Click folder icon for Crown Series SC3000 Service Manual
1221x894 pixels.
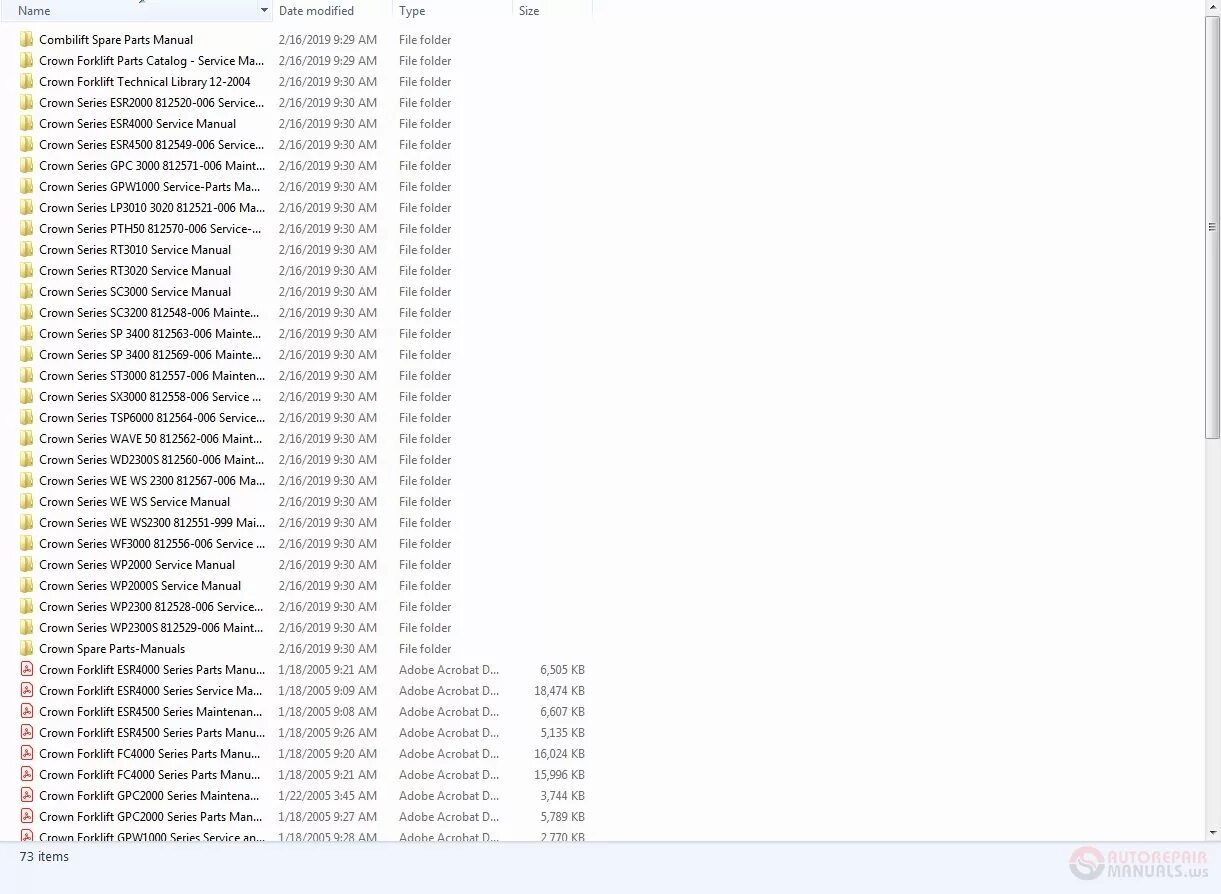[x=27, y=292]
